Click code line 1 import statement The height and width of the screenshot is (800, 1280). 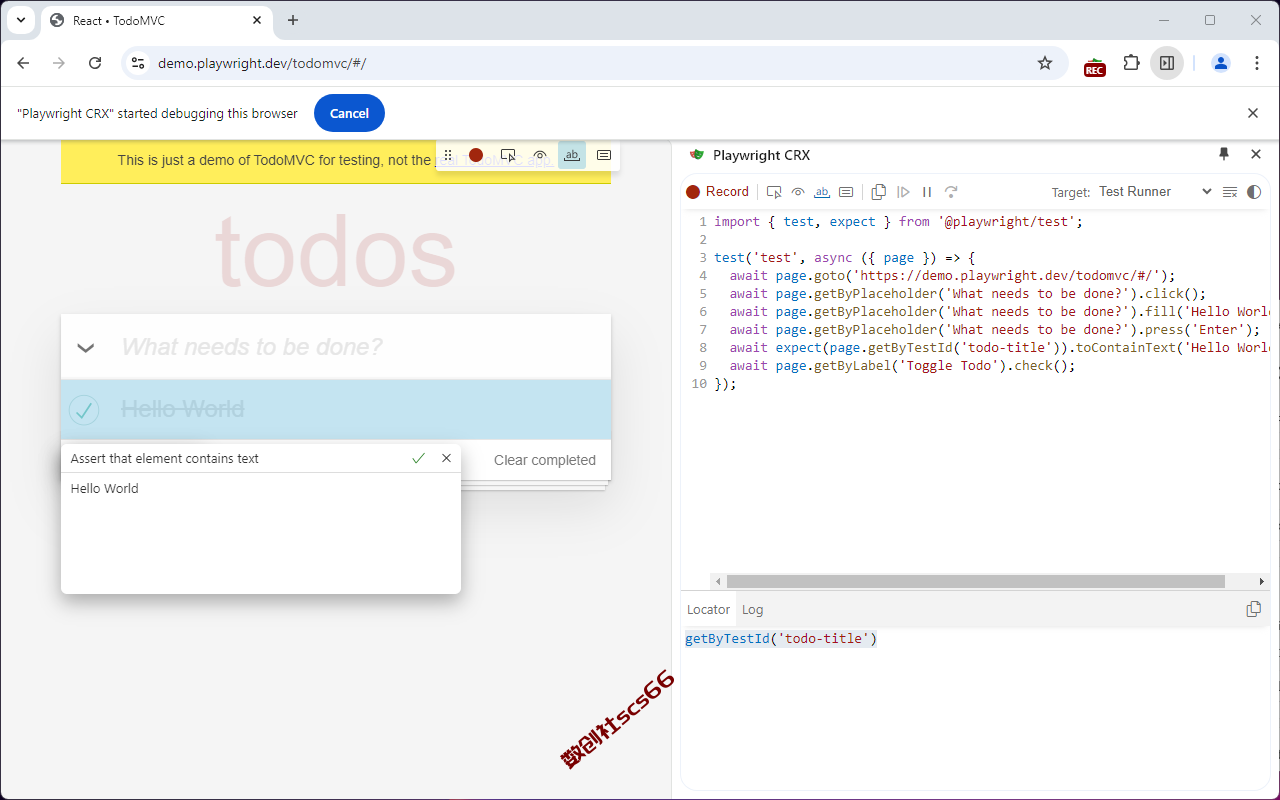coord(898,222)
